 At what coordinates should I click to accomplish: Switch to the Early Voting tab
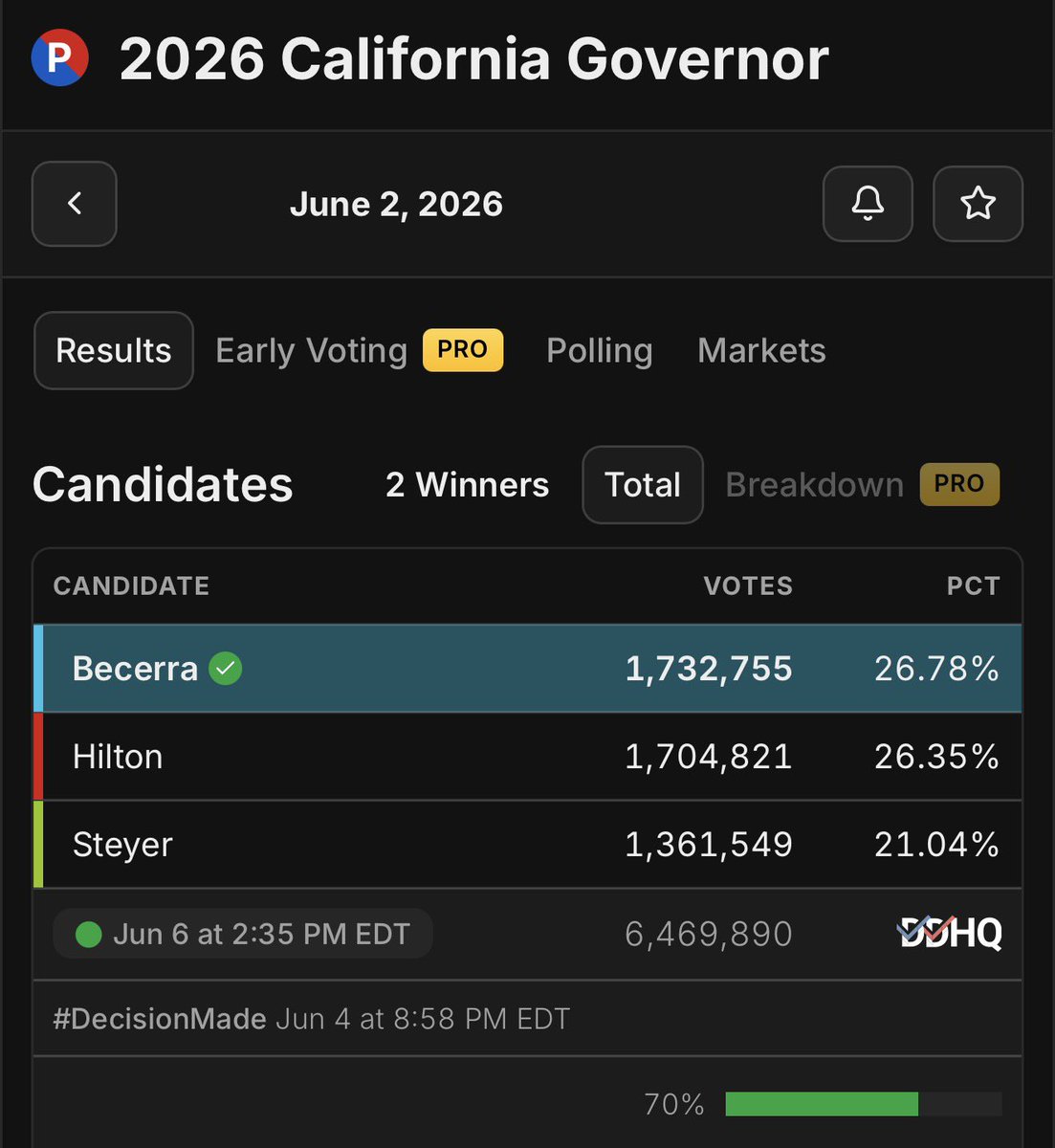pyautogui.click(x=312, y=350)
